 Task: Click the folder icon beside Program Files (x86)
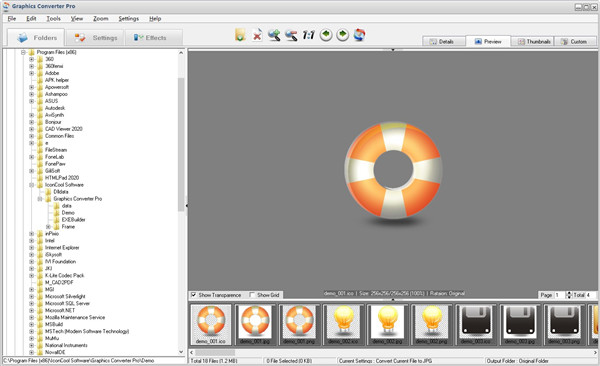(x=31, y=52)
